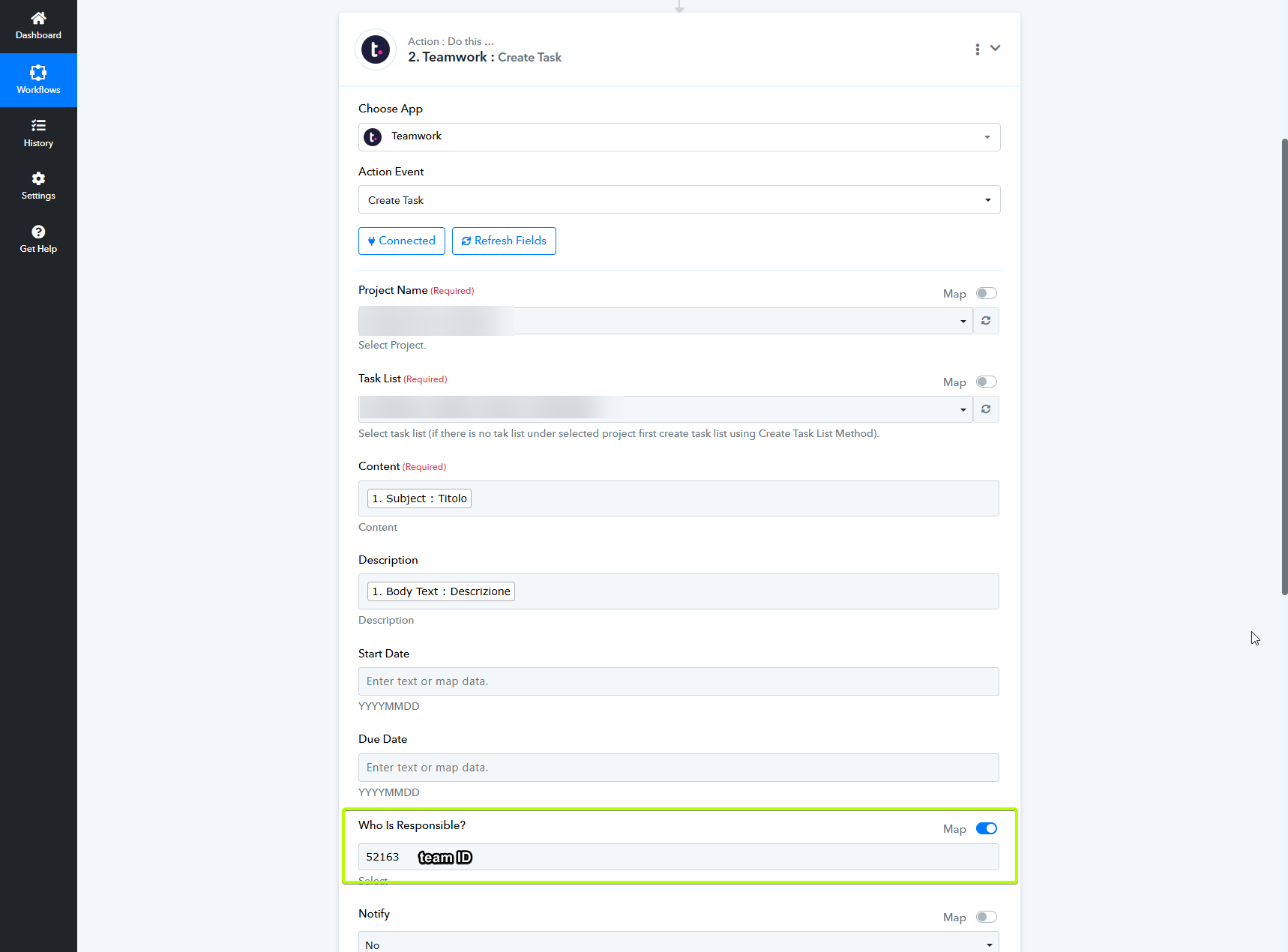Open the Notify dropdown showing No
The image size is (1288, 952).
pos(678,943)
